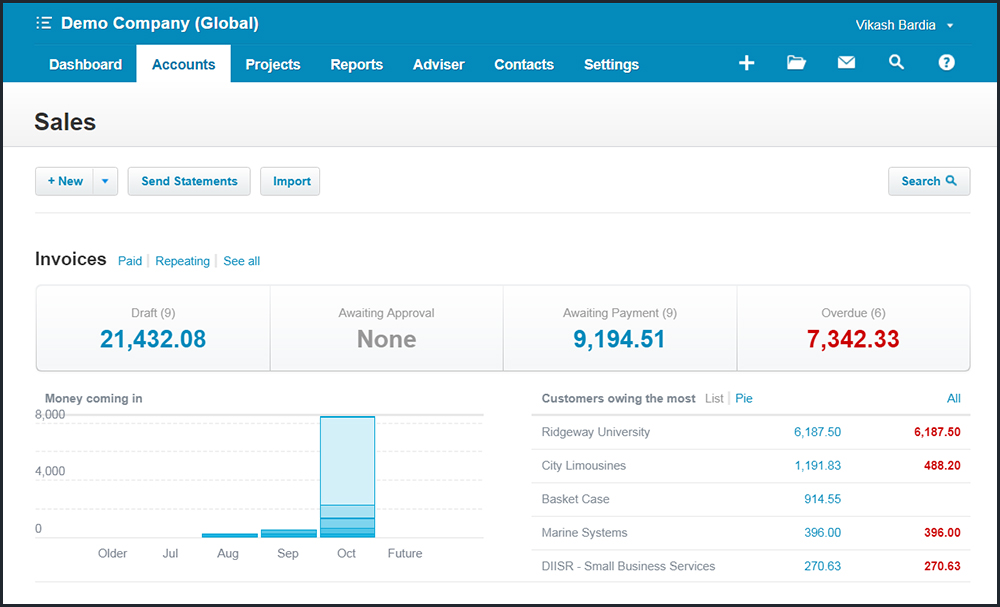
Task: Go to the Dashboard tab
Action: [x=85, y=64]
